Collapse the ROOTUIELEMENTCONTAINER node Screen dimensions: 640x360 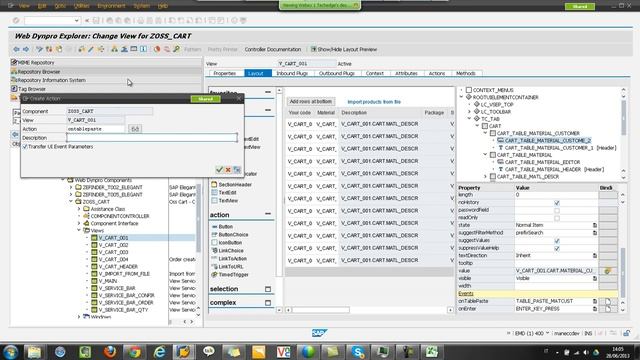pyautogui.click(x=462, y=97)
